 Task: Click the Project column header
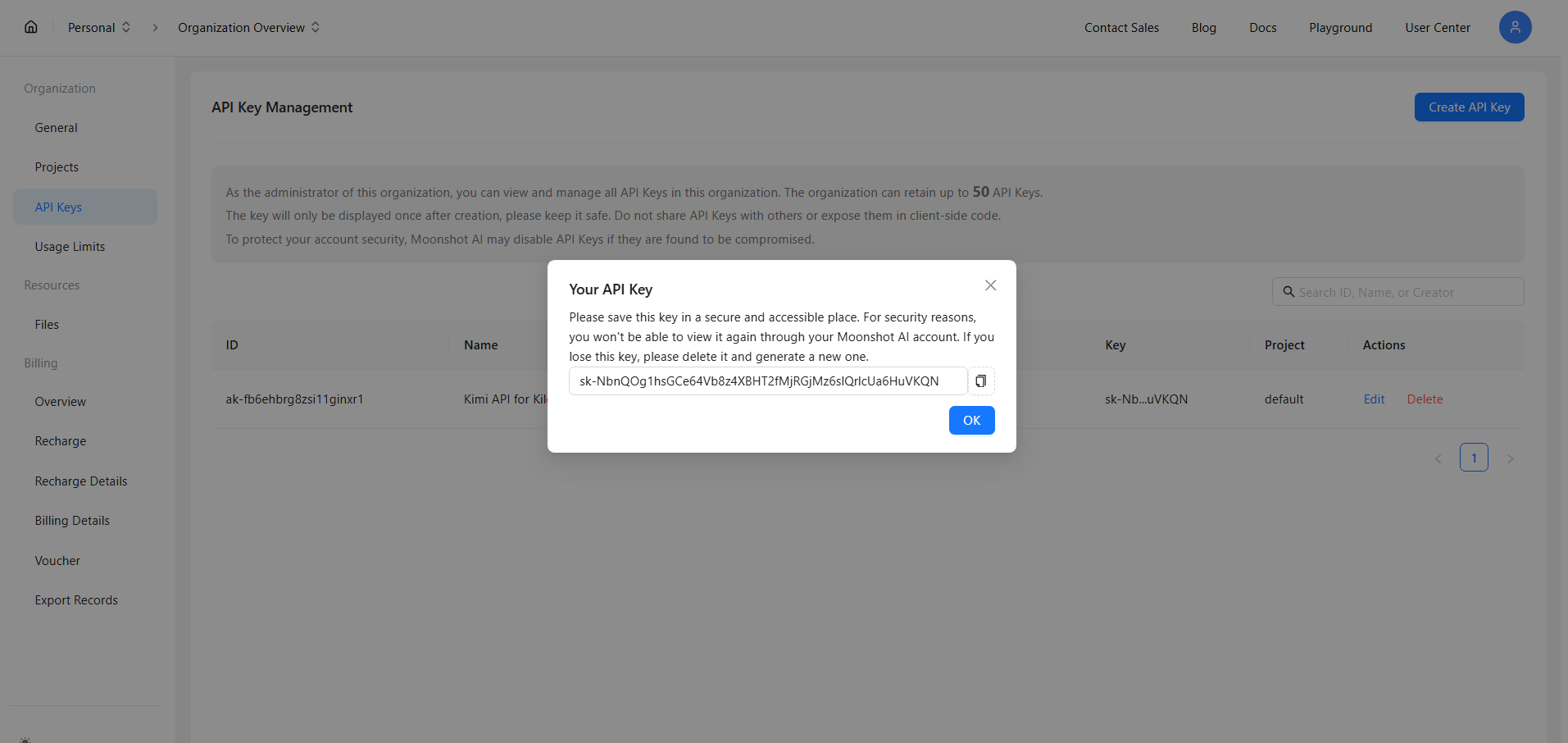(1284, 345)
